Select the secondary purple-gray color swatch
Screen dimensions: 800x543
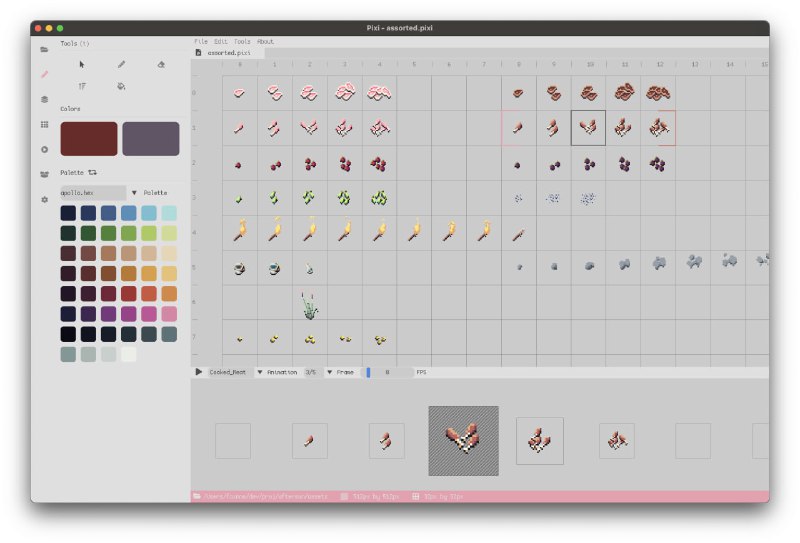[150, 139]
